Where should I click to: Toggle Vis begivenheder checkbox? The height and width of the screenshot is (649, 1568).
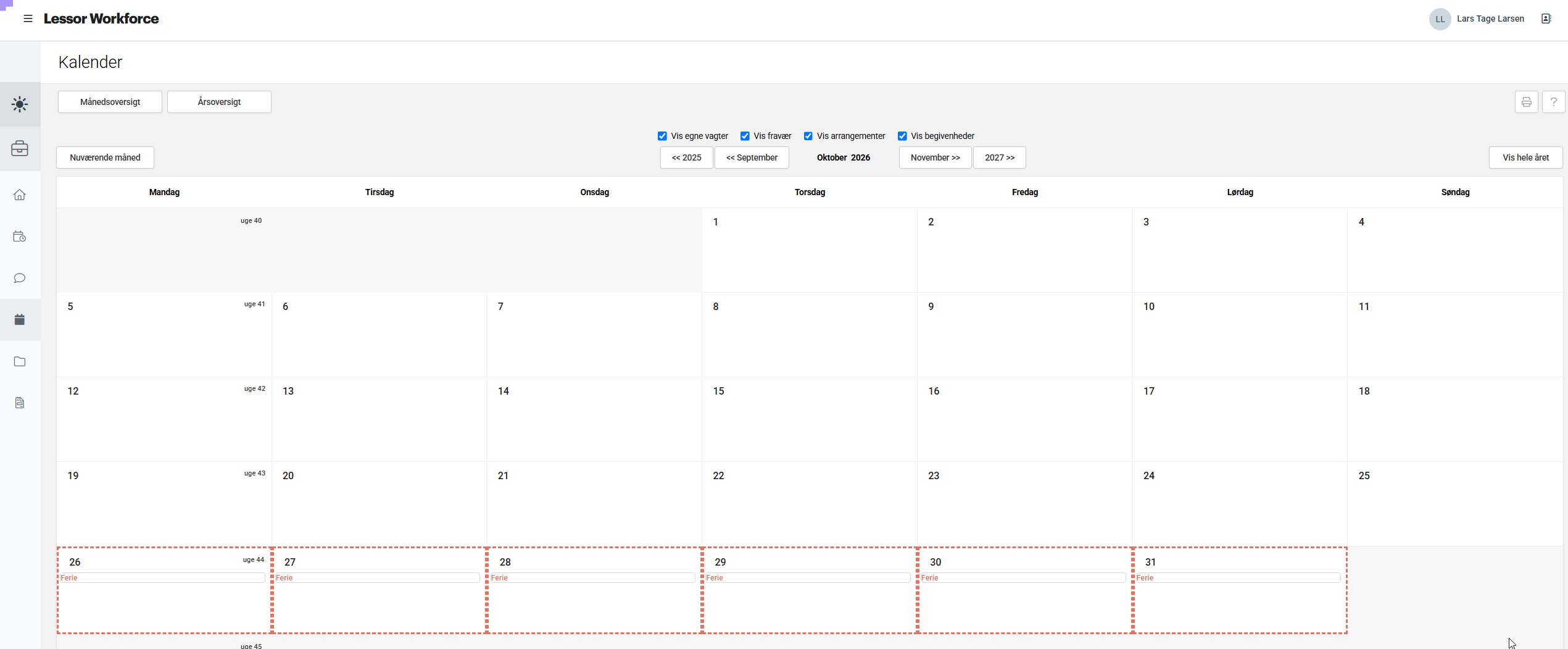pyautogui.click(x=902, y=136)
